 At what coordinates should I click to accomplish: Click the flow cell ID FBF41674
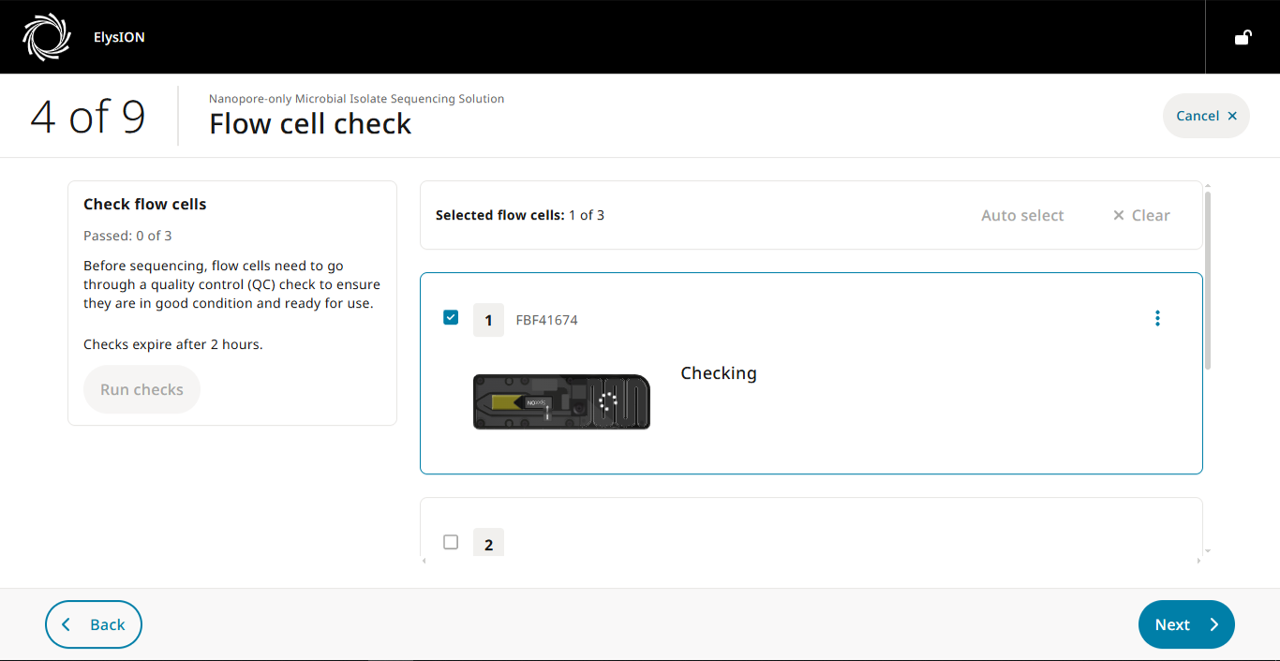546,320
